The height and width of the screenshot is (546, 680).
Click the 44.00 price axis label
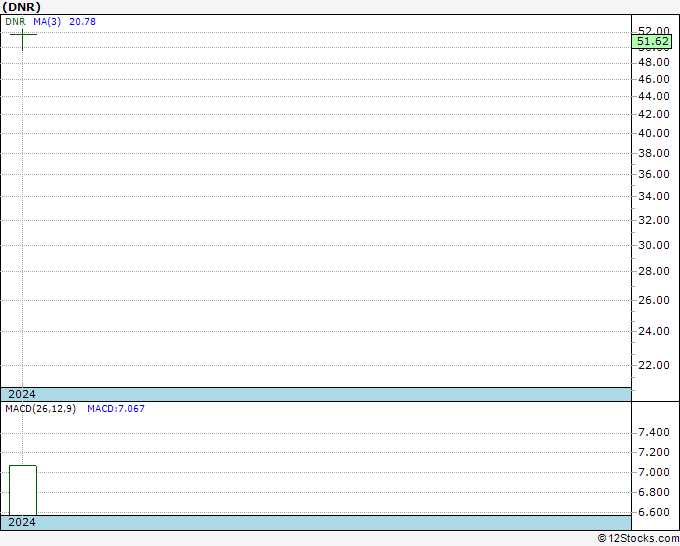tap(654, 96)
